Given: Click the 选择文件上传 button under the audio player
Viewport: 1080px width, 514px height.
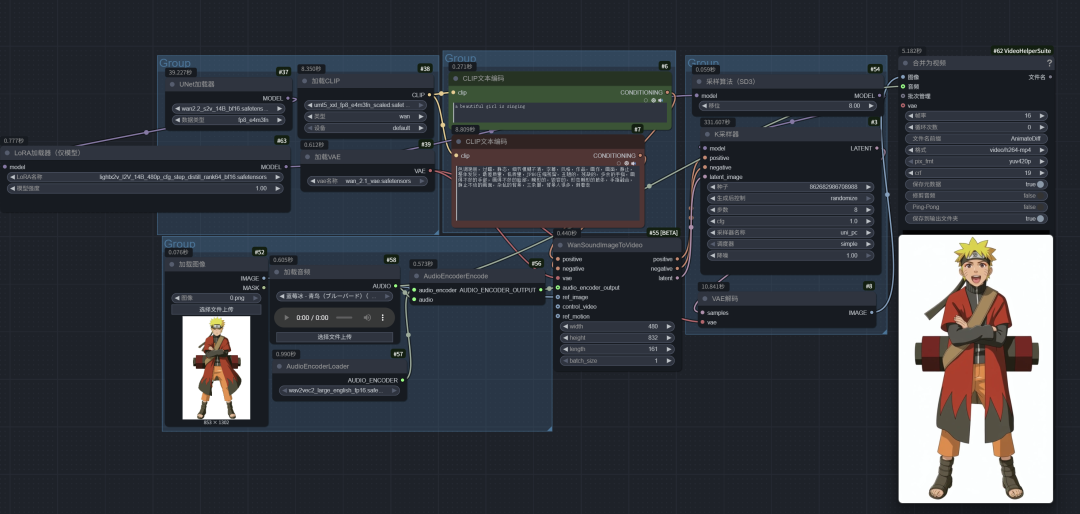Looking at the screenshot, I should tap(335, 337).
